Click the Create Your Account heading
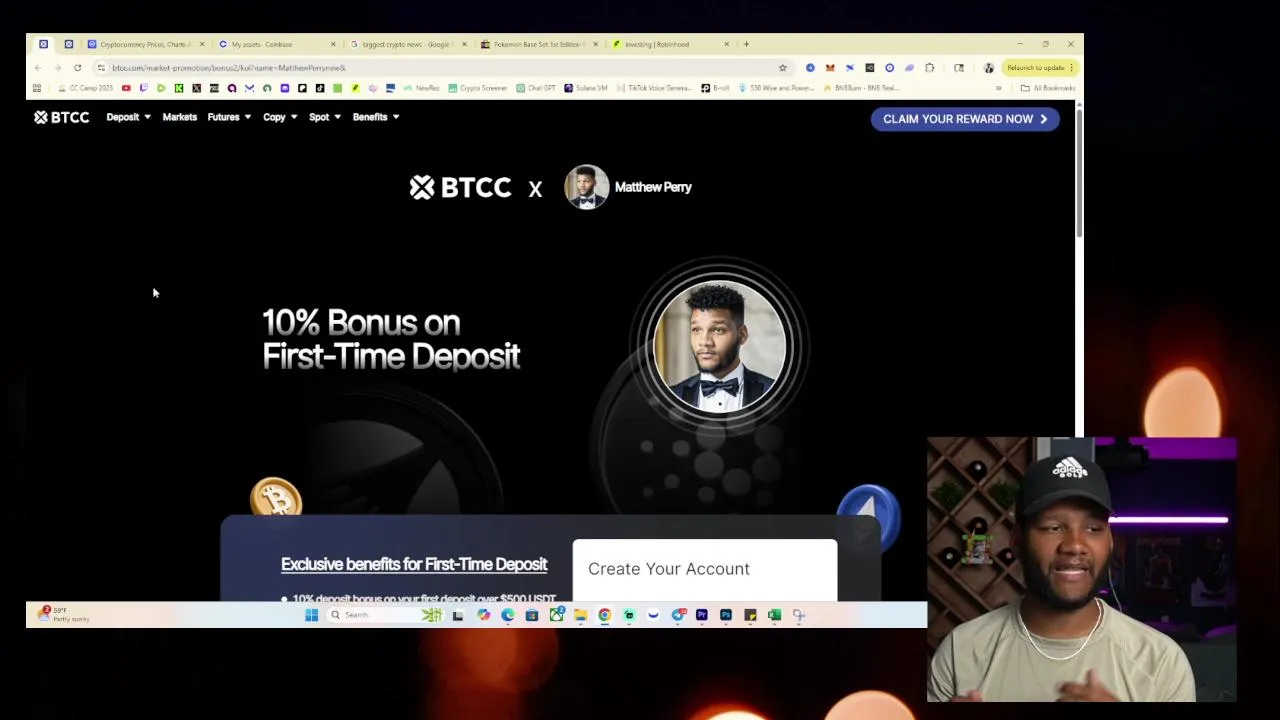Screen dimensions: 1280x720 pos(669,569)
